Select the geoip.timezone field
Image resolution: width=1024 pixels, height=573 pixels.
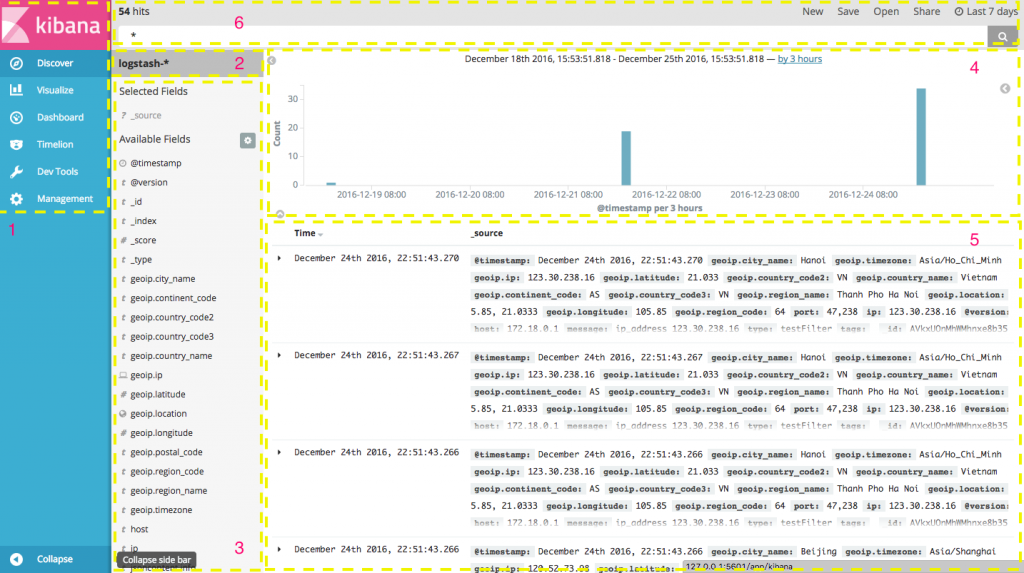pyautogui.click(x=161, y=510)
